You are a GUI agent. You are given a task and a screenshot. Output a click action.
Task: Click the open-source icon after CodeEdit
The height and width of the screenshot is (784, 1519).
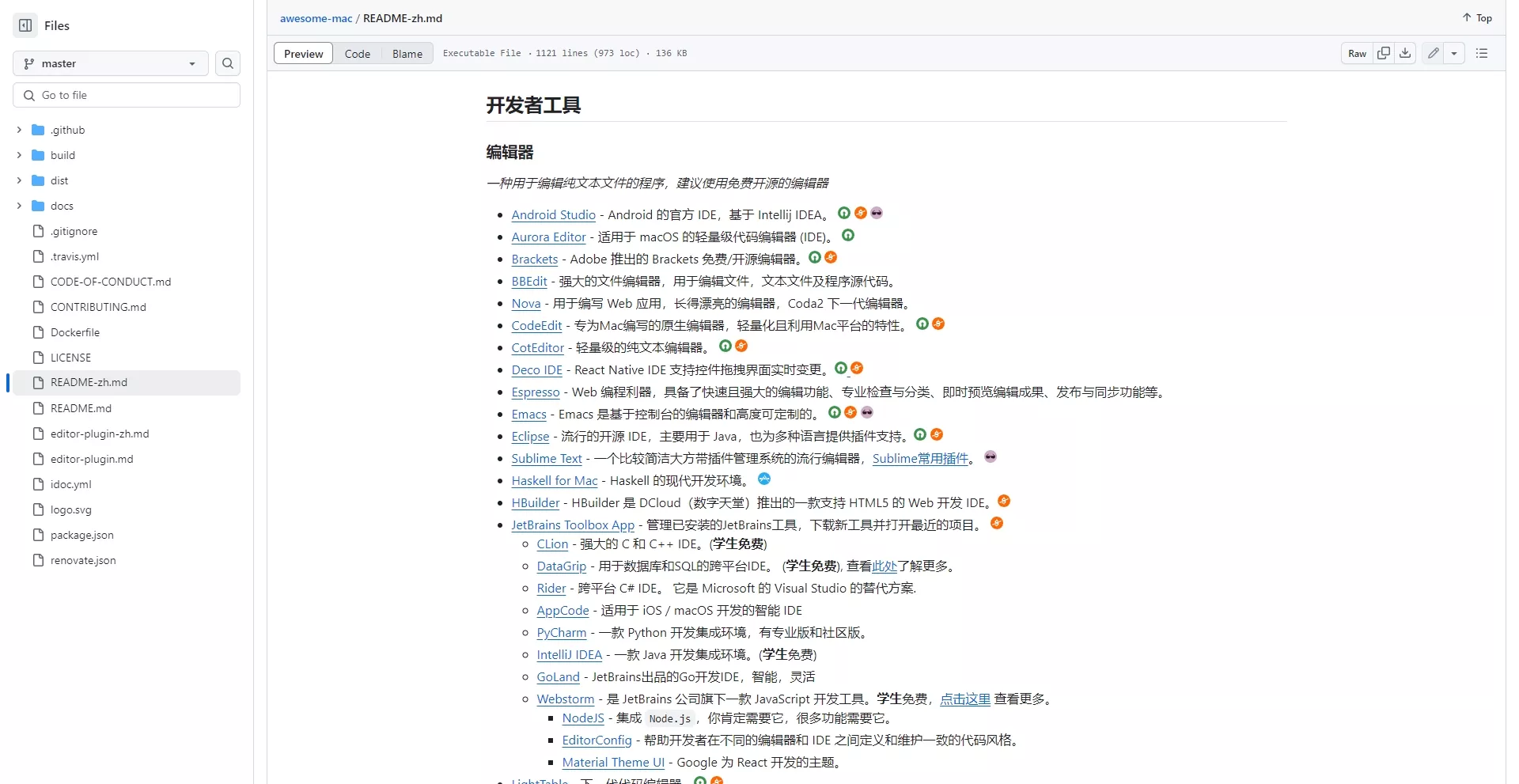coord(922,324)
